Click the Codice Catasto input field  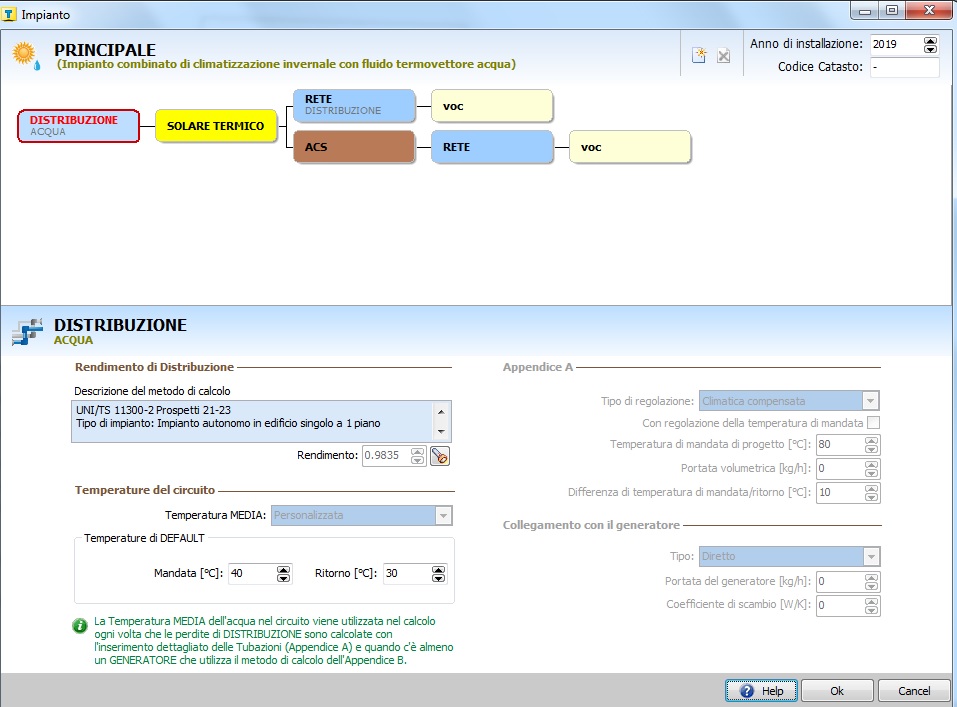tap(903, 67)
